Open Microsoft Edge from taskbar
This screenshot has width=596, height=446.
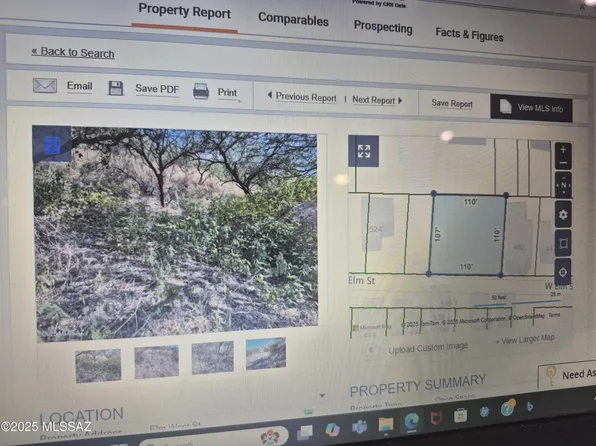[411, 421]
